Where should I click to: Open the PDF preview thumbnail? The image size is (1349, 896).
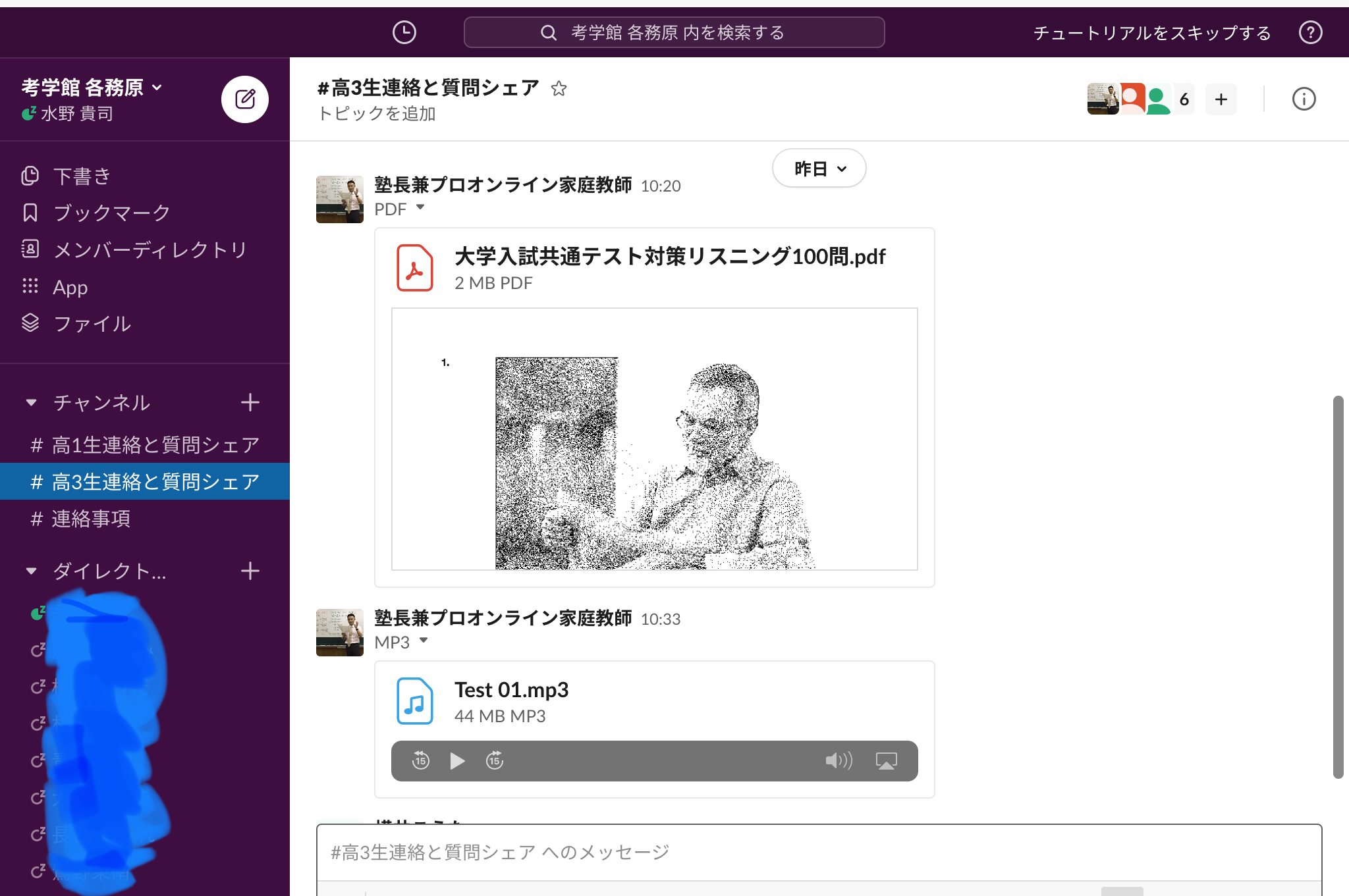point(655,439)
